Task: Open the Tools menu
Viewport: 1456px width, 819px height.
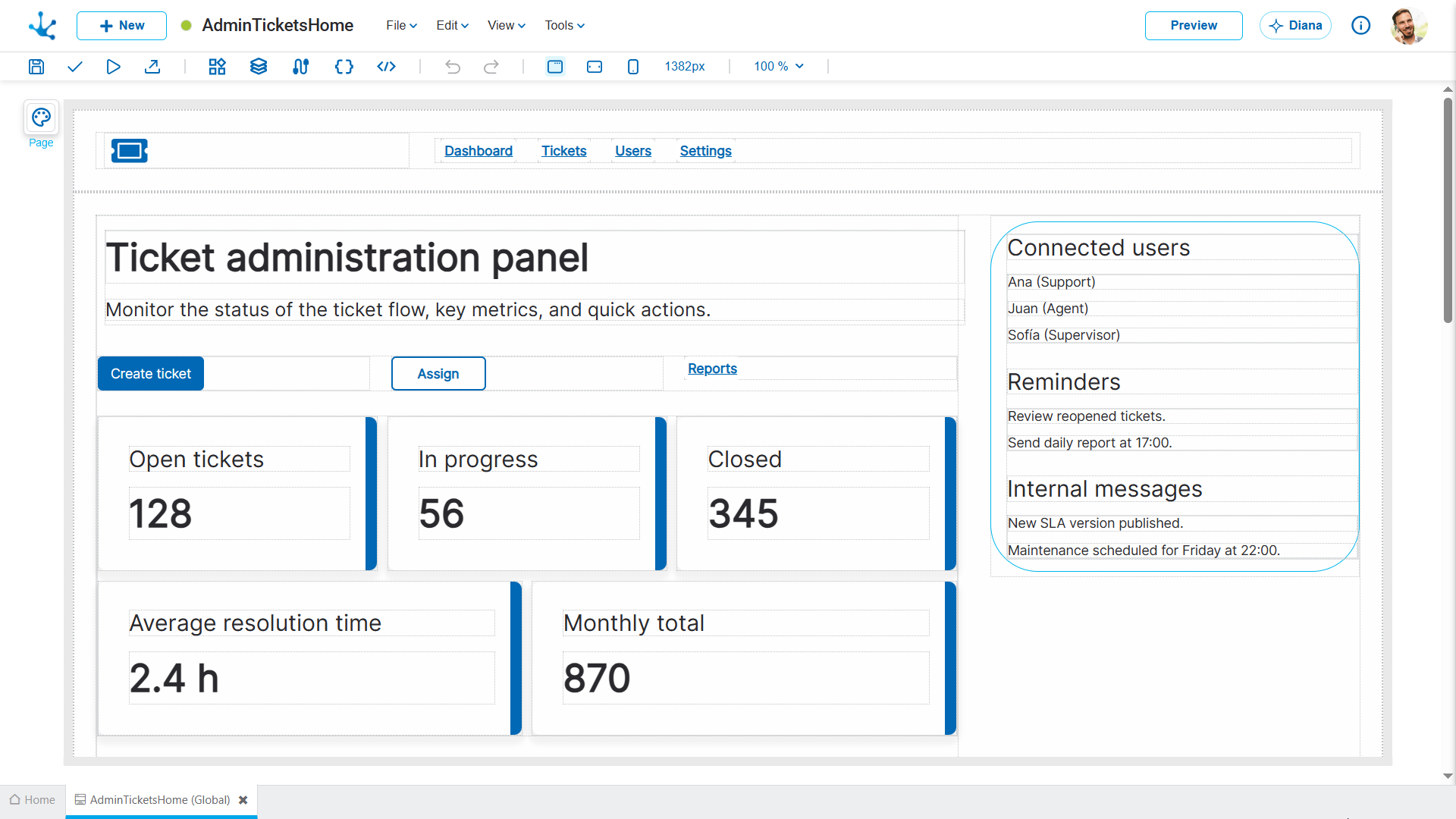Action: coord(564,25)
